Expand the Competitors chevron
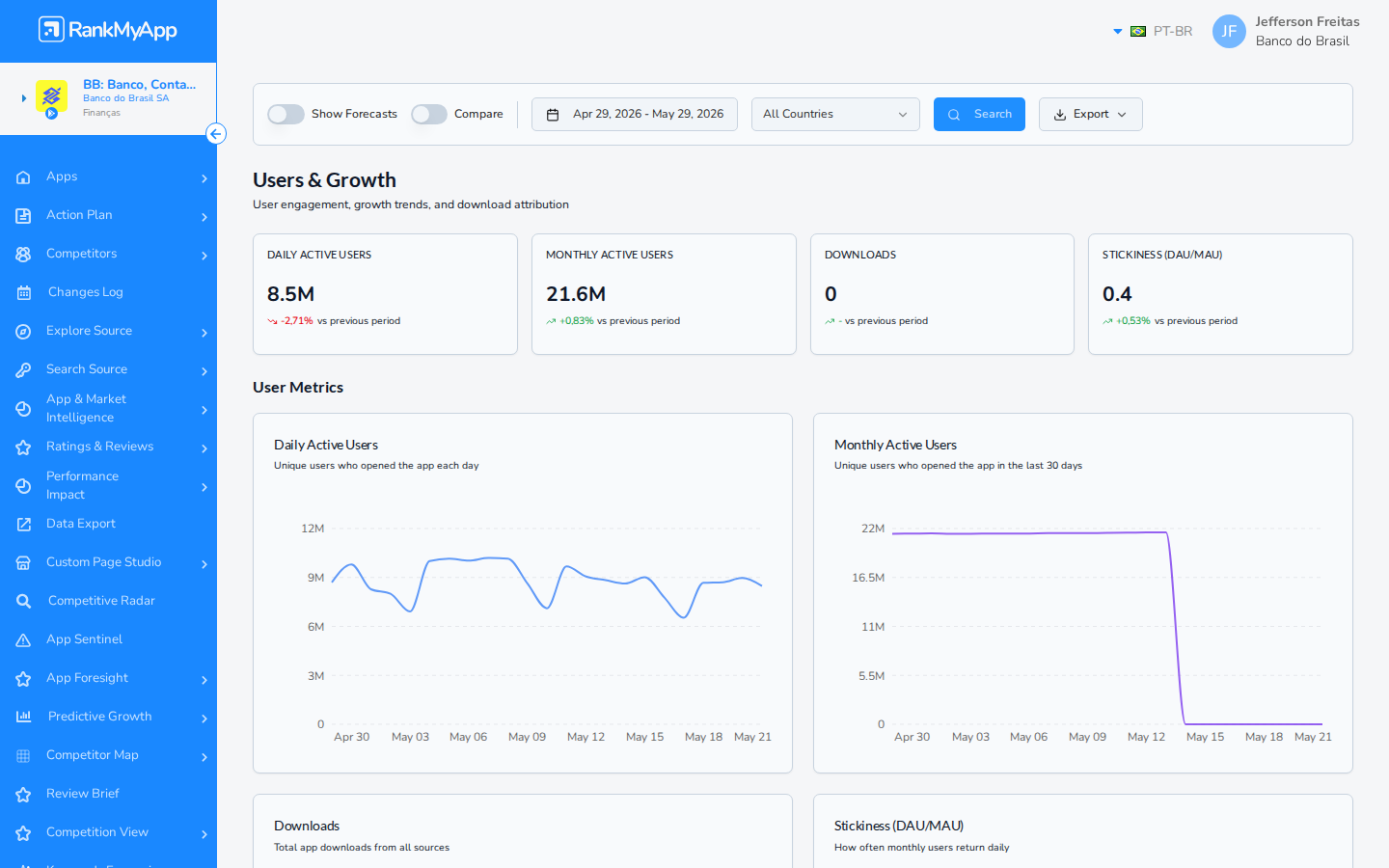 204,256
